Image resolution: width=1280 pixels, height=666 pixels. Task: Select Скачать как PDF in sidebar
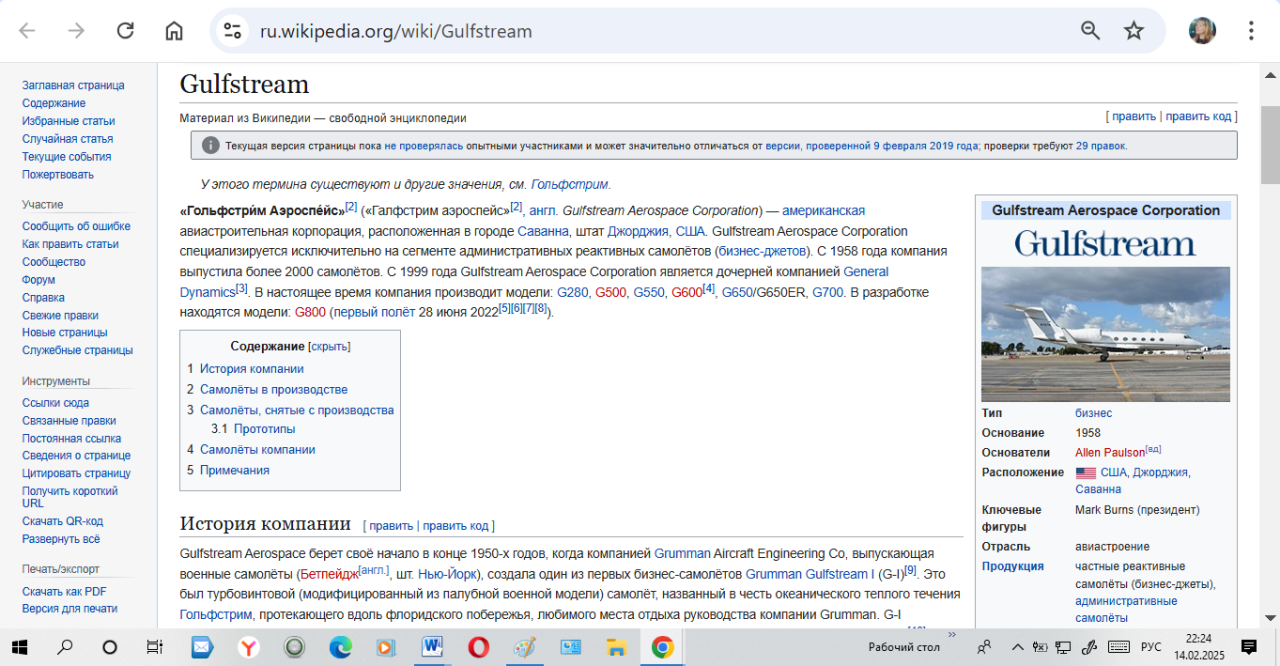pyautogui.click(x=64, y=591)
